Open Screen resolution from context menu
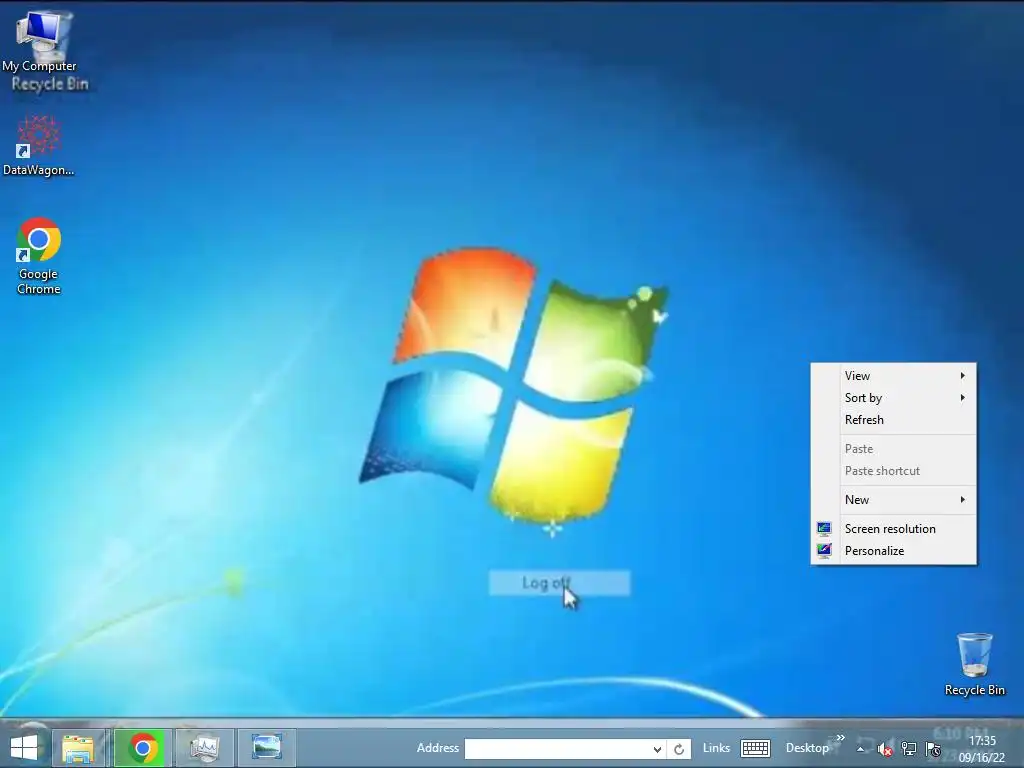The width and height of the screenshot is (1024, 768). coord(894,528)
